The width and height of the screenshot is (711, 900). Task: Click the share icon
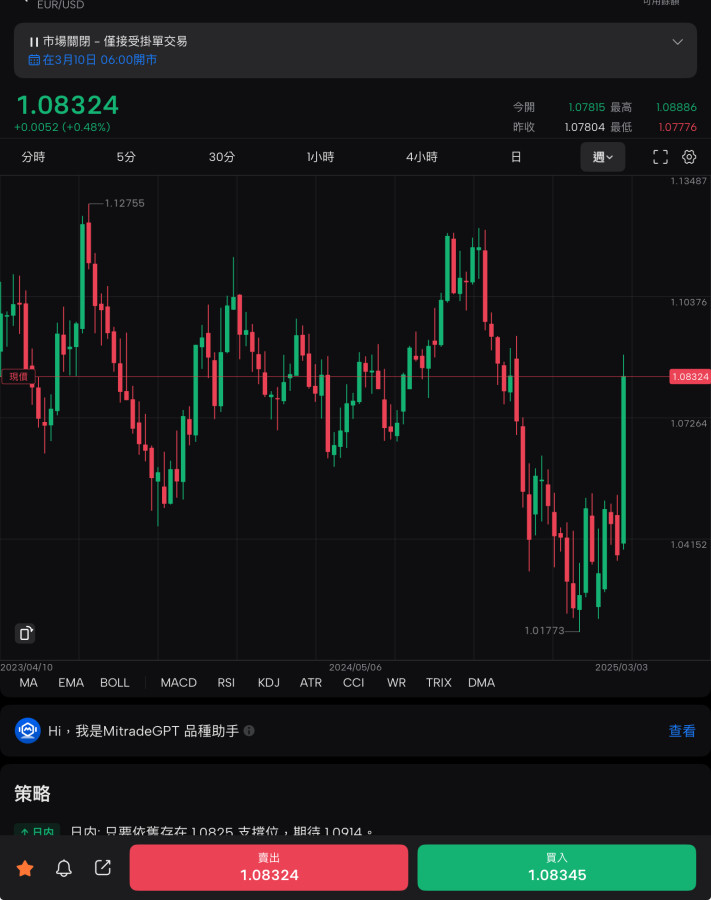pos(103,868)
